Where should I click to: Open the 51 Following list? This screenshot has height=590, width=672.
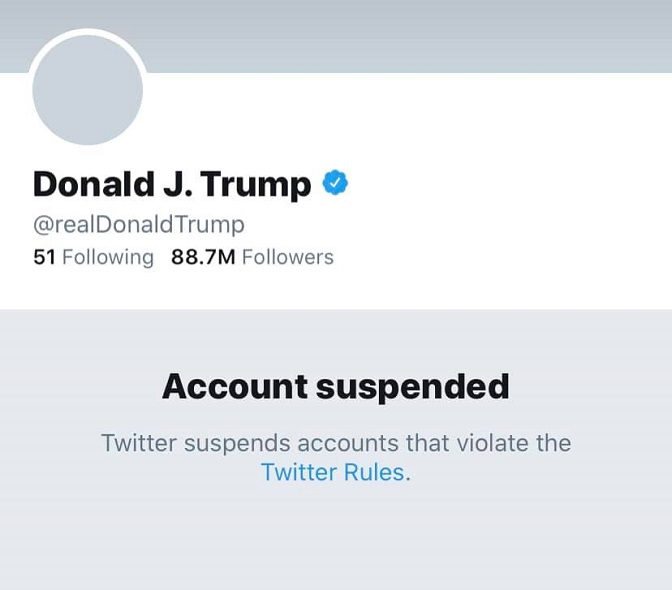point(93,257)
